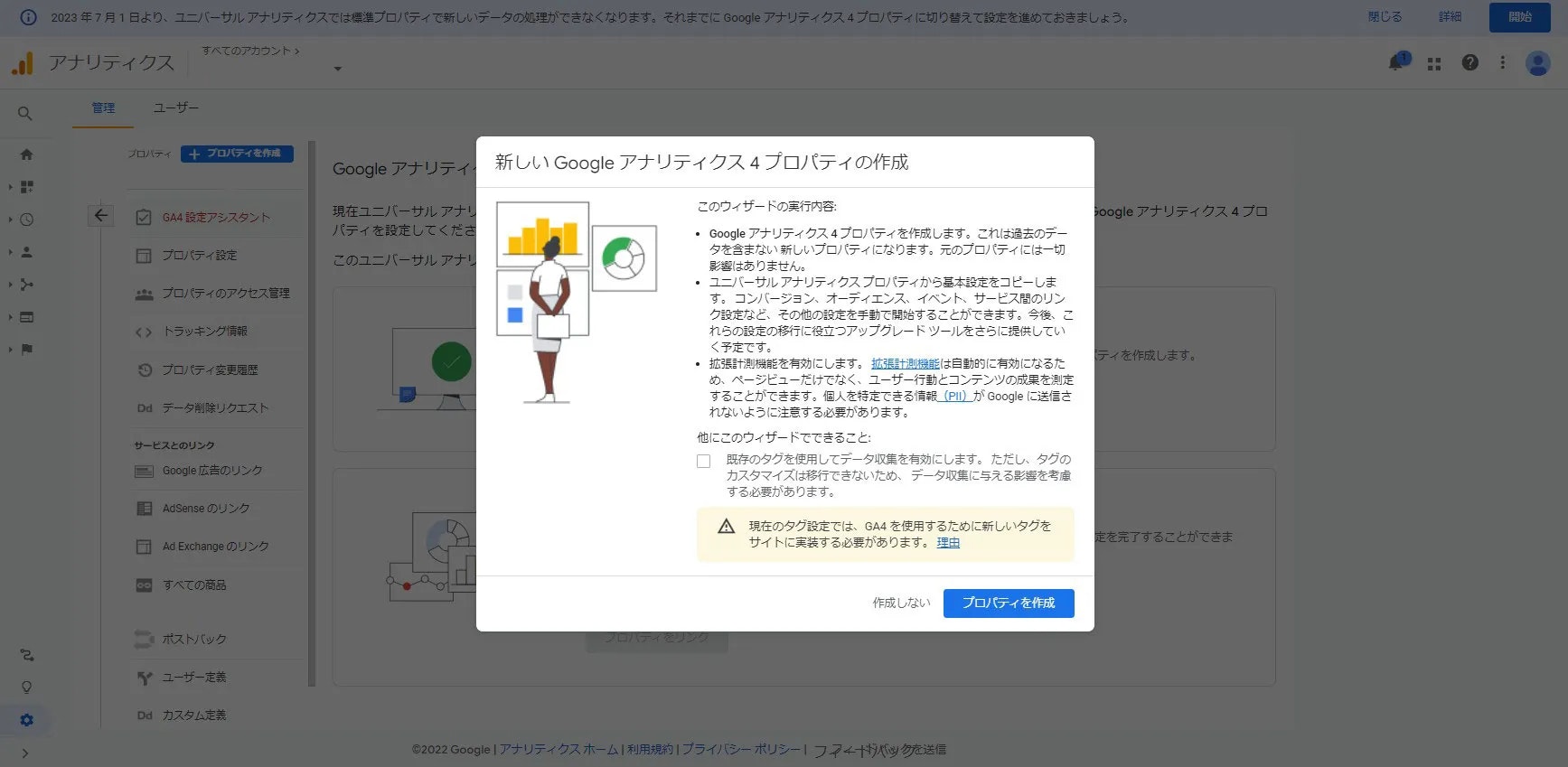Open the Customization dashboards sidebar icon
The width and height of the screenshot is (1568, 767).
point(26,187)
